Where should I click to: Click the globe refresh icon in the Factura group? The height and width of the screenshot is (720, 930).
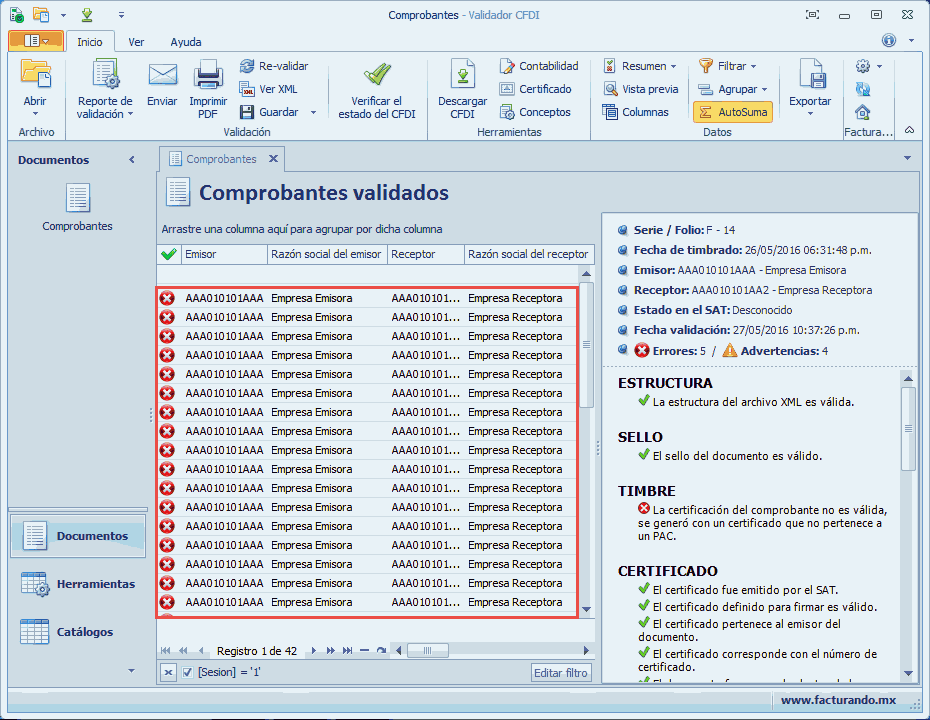862,89
